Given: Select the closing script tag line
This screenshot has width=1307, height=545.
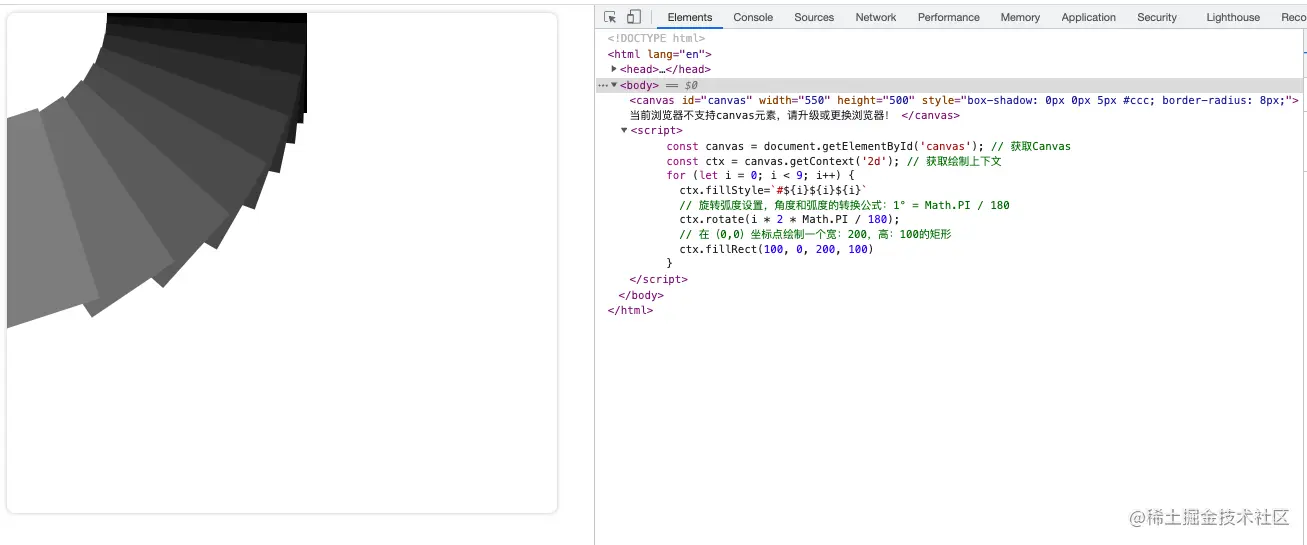Looking at the screenshot, I should pos(658,279).
